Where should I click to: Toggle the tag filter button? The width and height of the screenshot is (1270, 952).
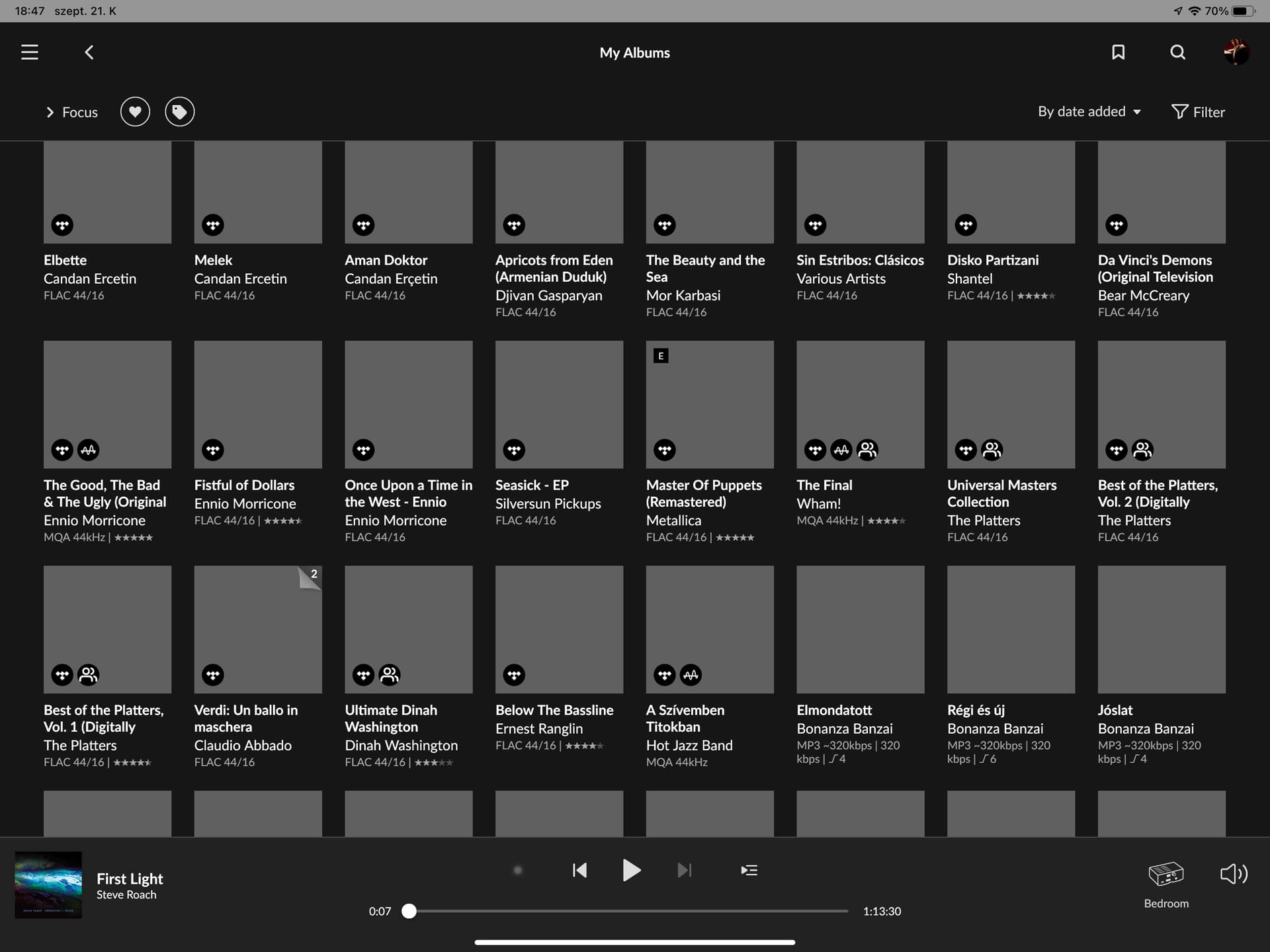[180, 112]
